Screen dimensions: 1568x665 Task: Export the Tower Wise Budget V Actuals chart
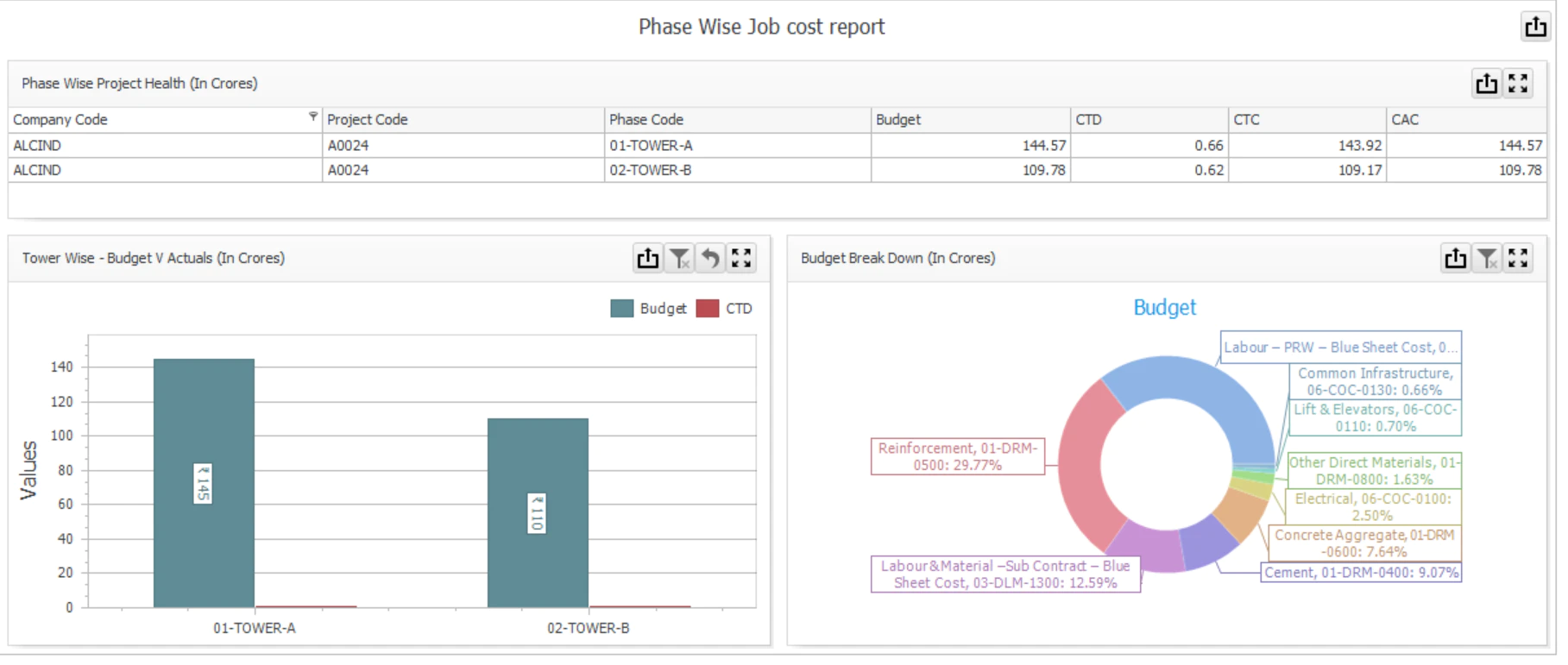point(648,258)
